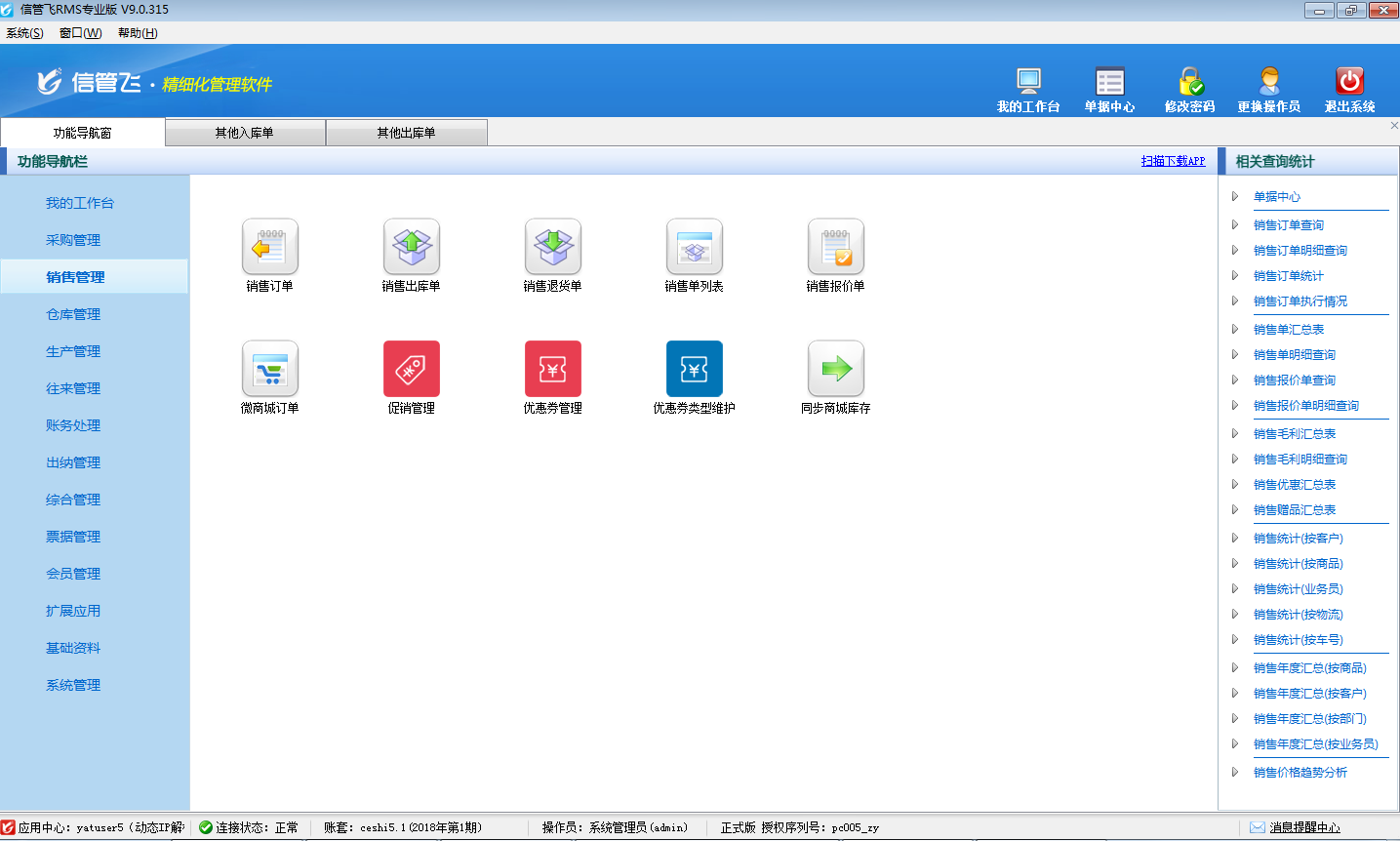
Task: Expand the triangle next to 销售订单查询
Action: coord(1235,225)
